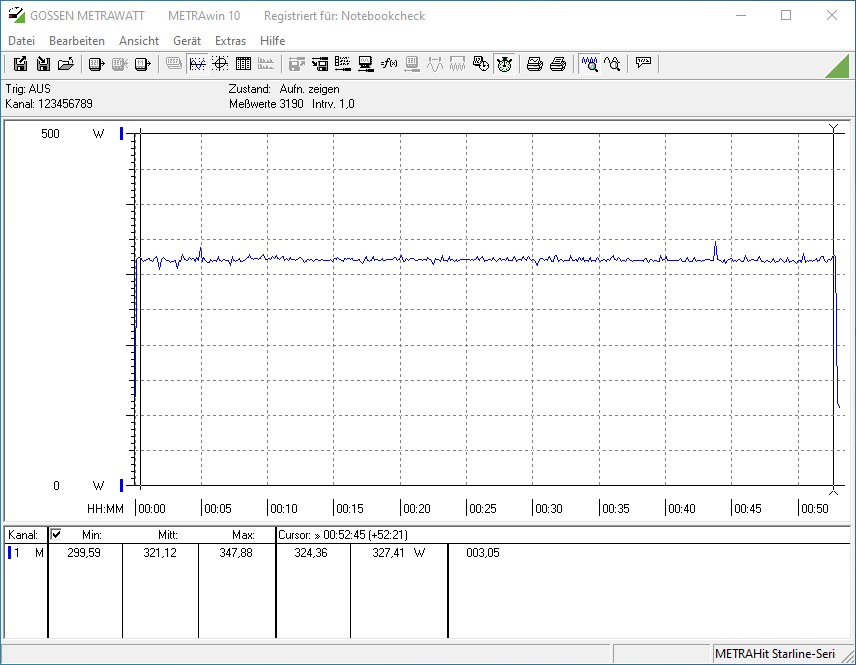Click the greyed multimeter display icon
Viewport: 856px width, 665px height.
(x=174, y=64)
